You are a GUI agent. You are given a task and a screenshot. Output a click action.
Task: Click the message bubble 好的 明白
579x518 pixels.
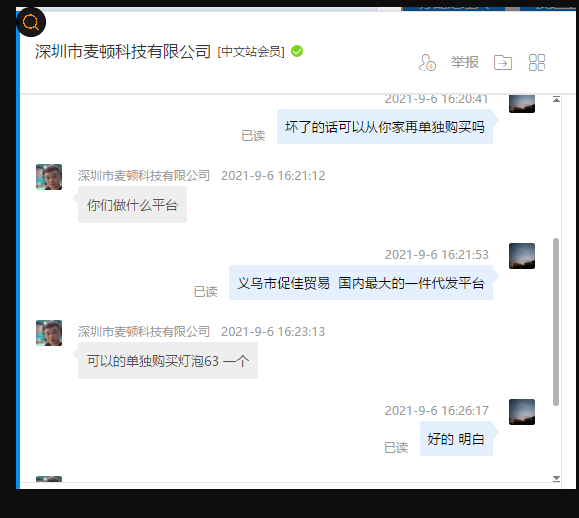pyautogui.click(x=456, y=439)
